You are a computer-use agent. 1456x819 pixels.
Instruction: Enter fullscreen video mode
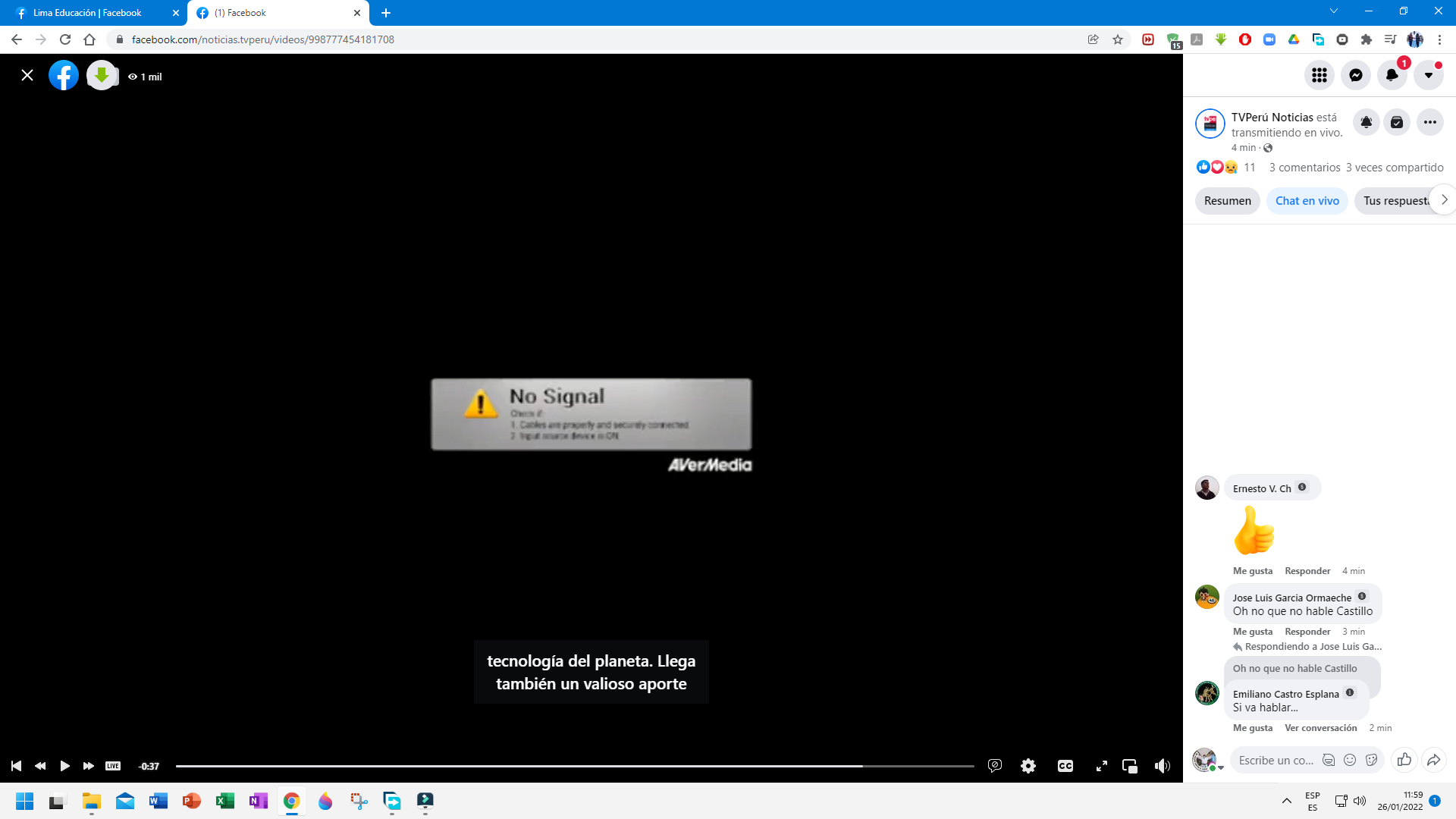[x=1102, y=766]
